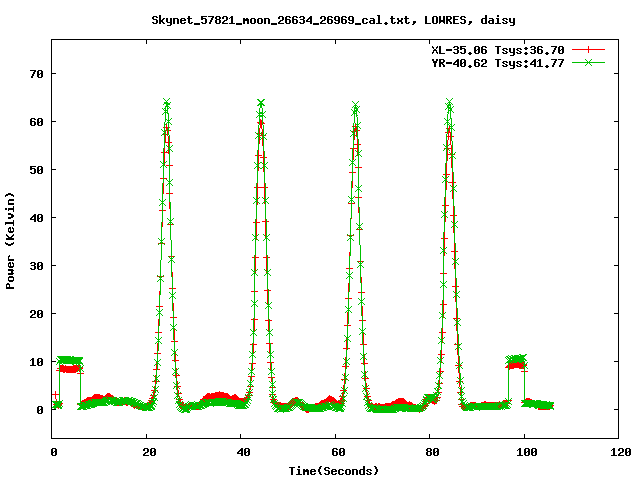Click the Power (Kelvin) y-axis label

[10, 241]
